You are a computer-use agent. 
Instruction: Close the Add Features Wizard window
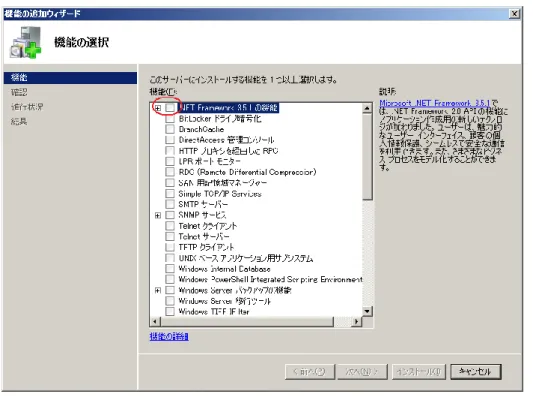pyautogui.click(x=515, y=14)
